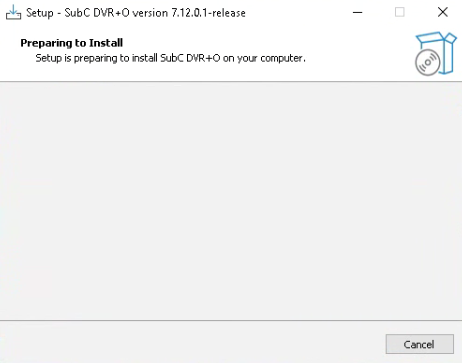Open the setup download icon in title bar
The image size is (462, 363).
[x=13, y=13]
